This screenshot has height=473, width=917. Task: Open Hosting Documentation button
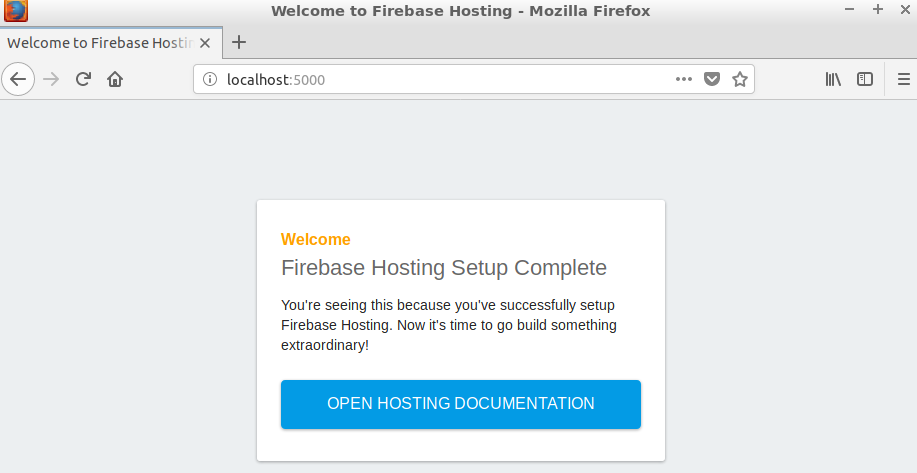tap(461, 404)
